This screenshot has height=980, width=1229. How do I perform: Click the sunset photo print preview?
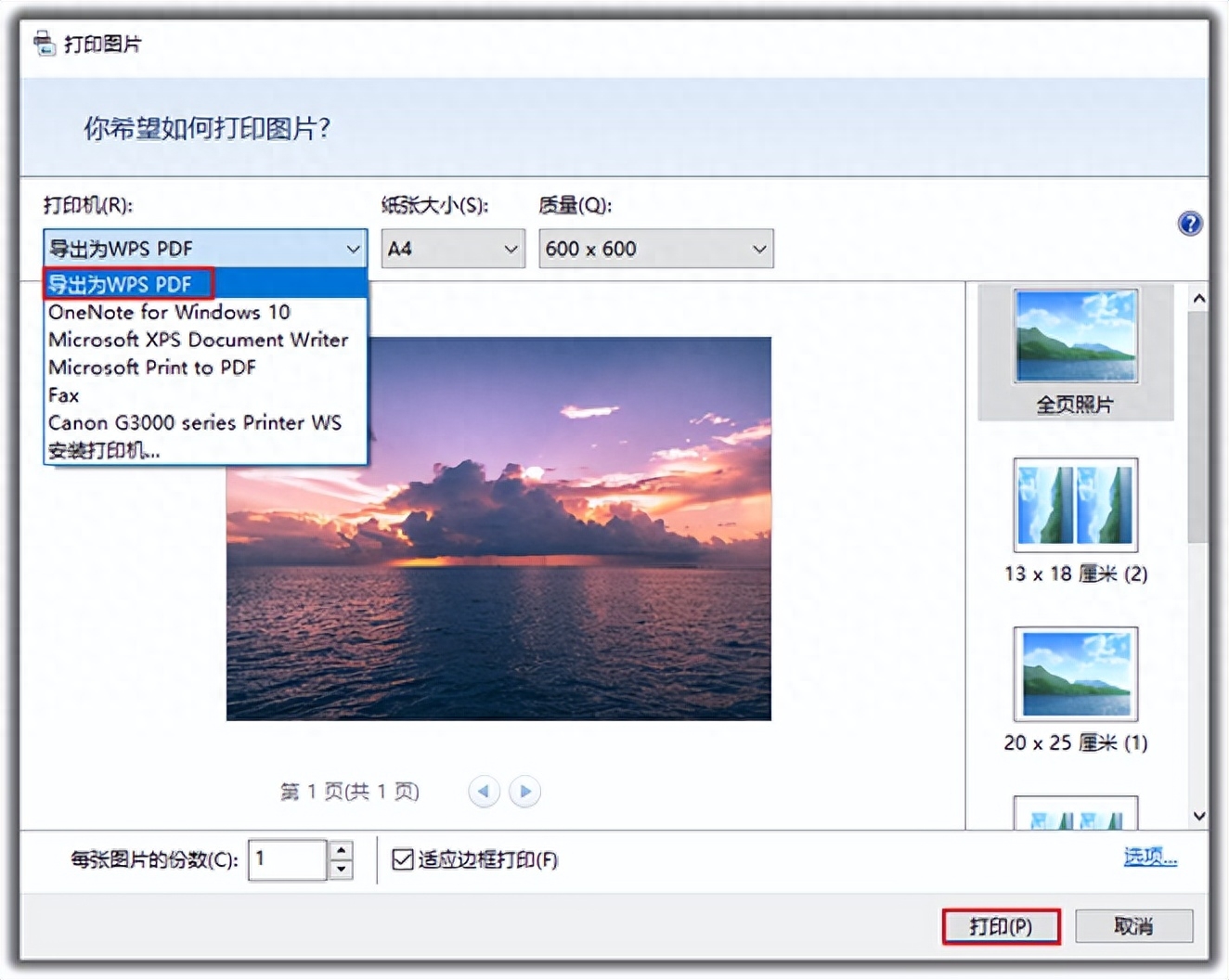498,528
